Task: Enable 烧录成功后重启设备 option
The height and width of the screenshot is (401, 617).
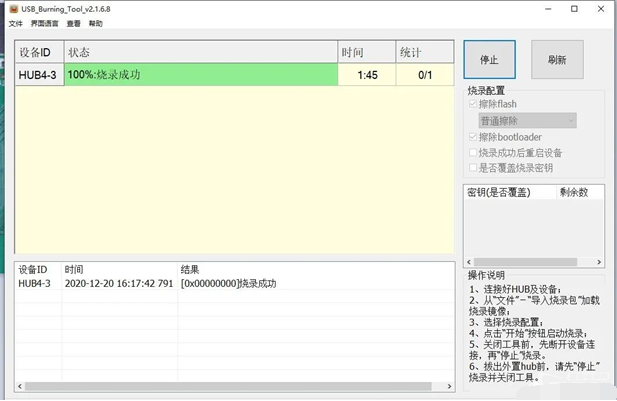Action: (473, 153)
